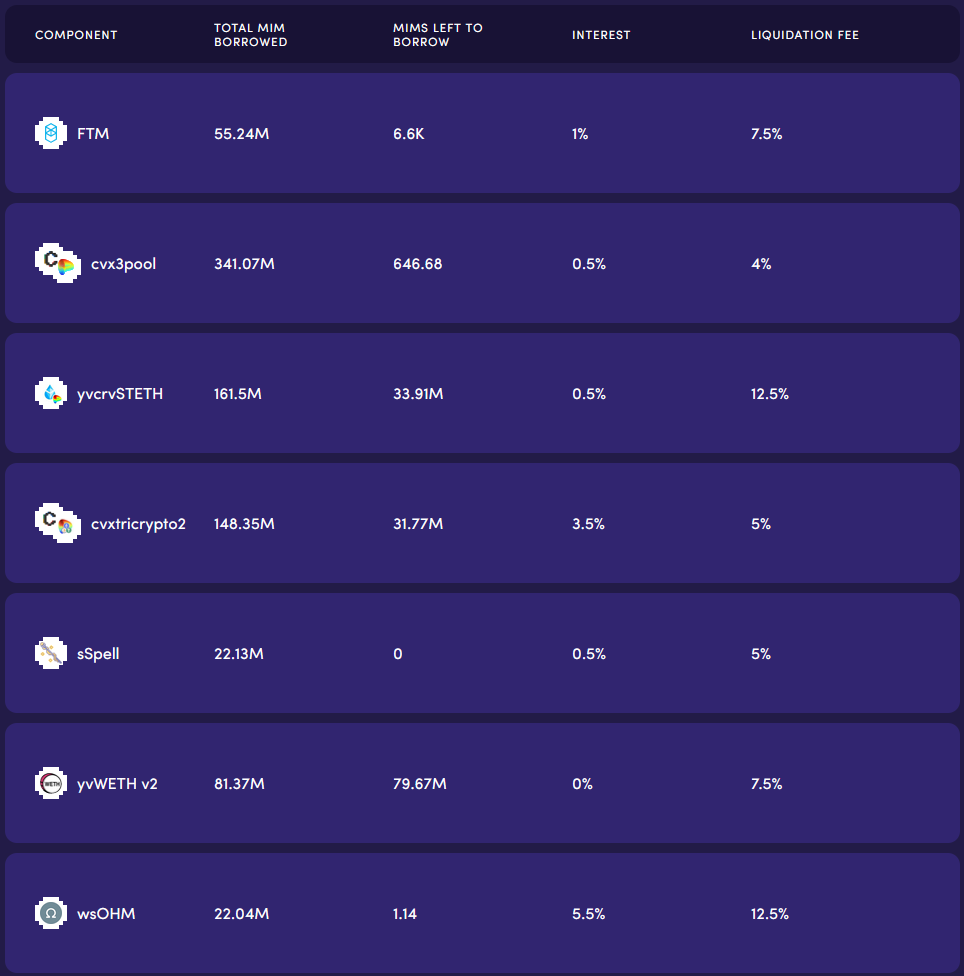
Task: Select the cvxtricrypto2 3.5% interest value
Action: pyautogui.click(x=588, y=524)
